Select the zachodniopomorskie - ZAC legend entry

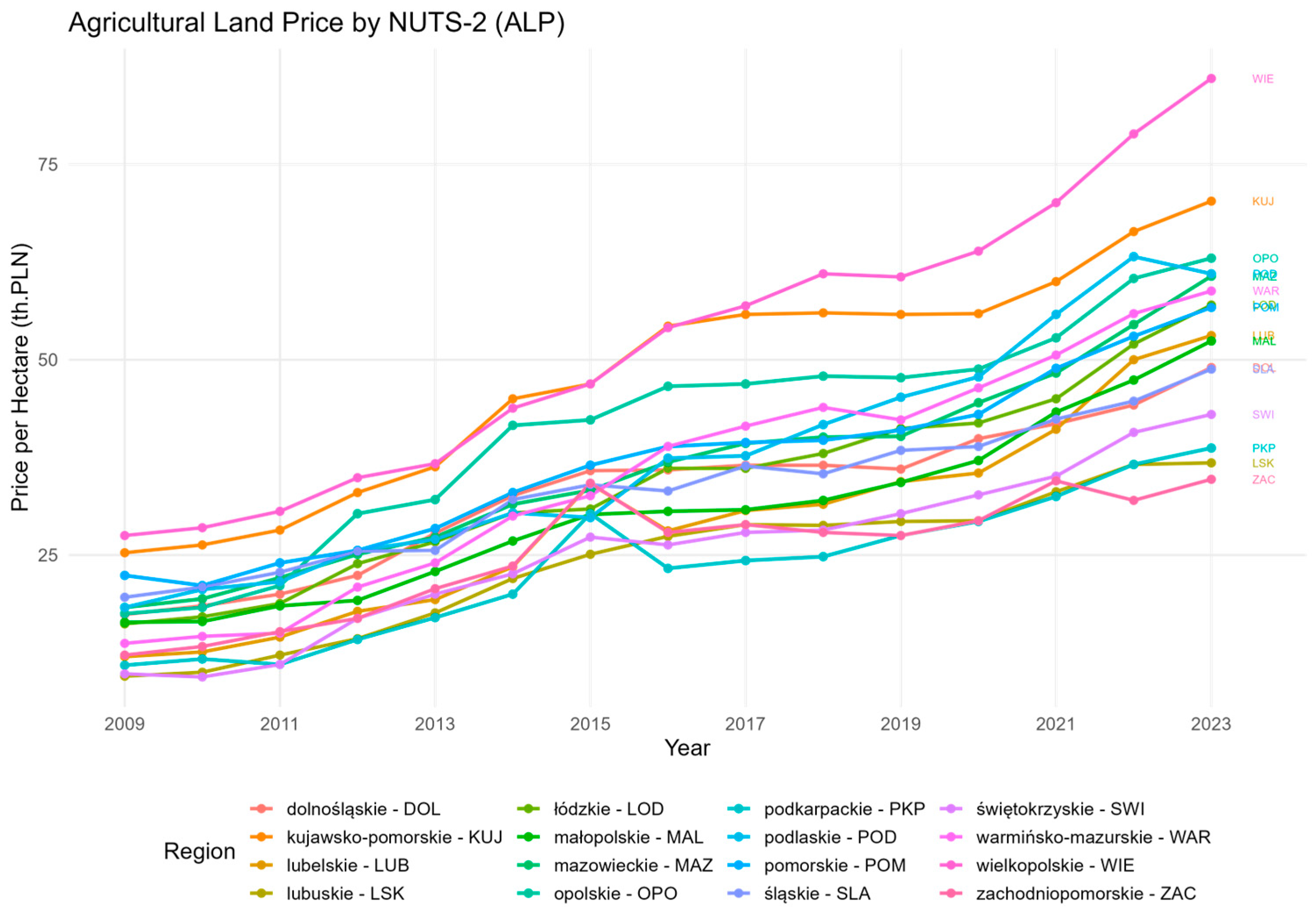[1086, 893]
